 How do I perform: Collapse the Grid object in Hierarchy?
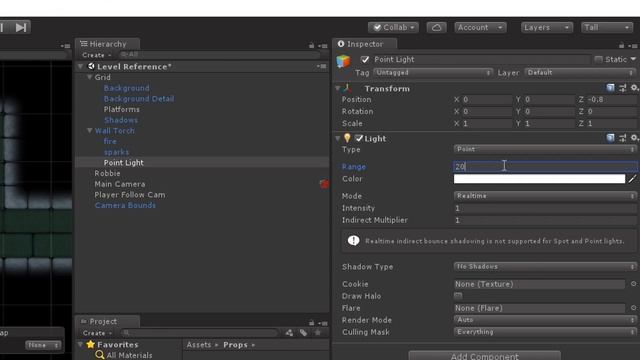click(89, 77)
